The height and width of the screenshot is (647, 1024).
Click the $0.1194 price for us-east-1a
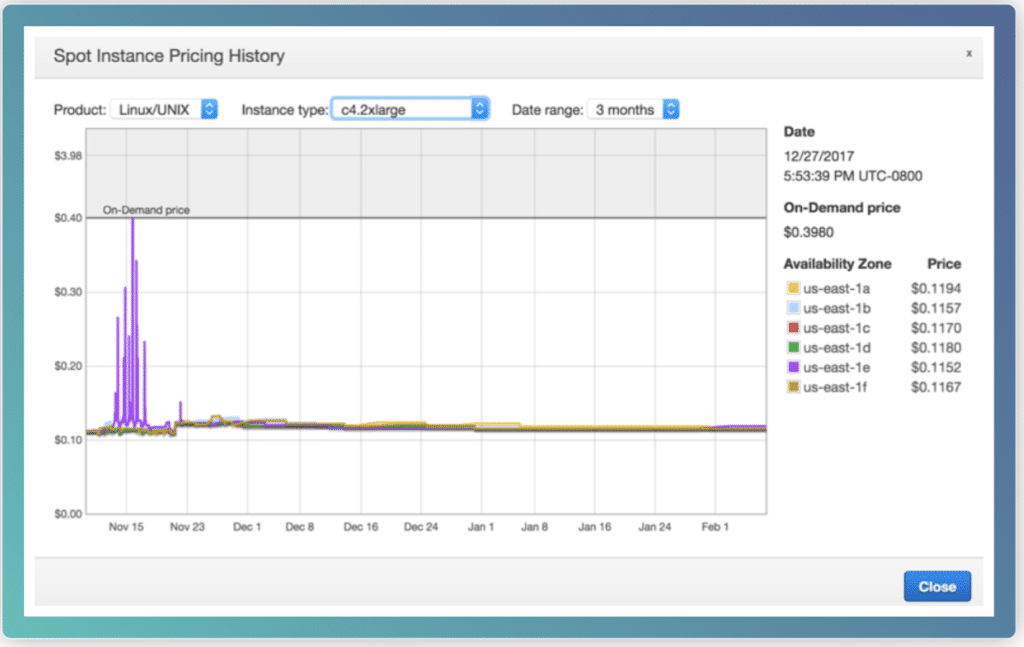pos(935,288)
